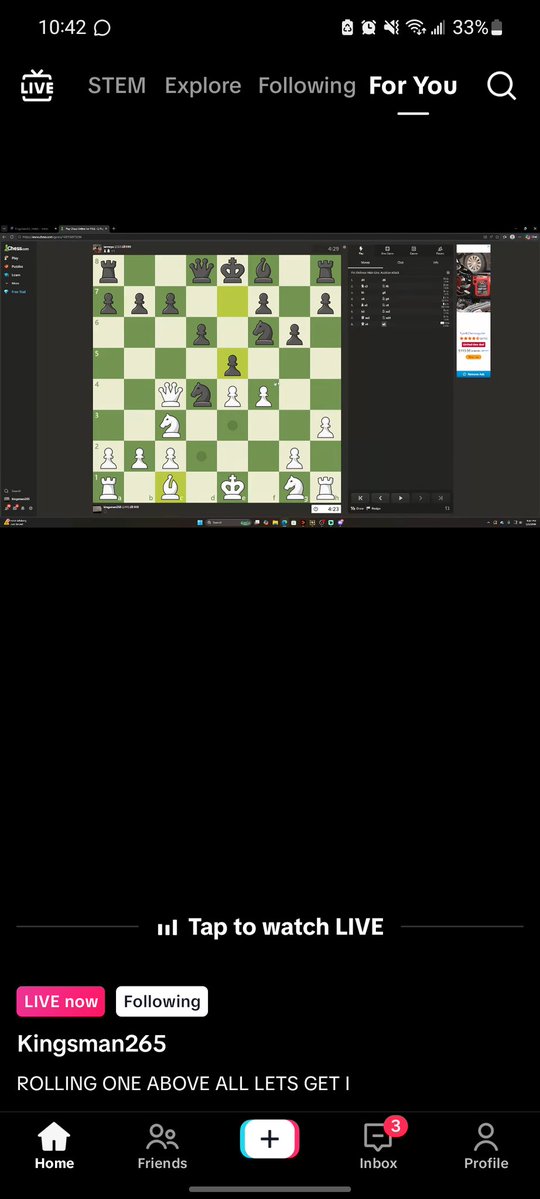Switch to the Following feed tab
This screenshot has width=540, height=1199.
(x=307, y=86)
